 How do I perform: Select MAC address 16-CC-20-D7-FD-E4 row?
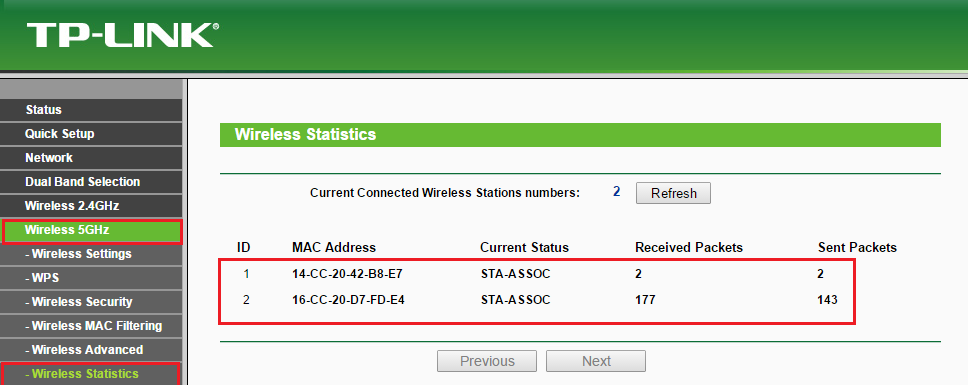(537, 300)
